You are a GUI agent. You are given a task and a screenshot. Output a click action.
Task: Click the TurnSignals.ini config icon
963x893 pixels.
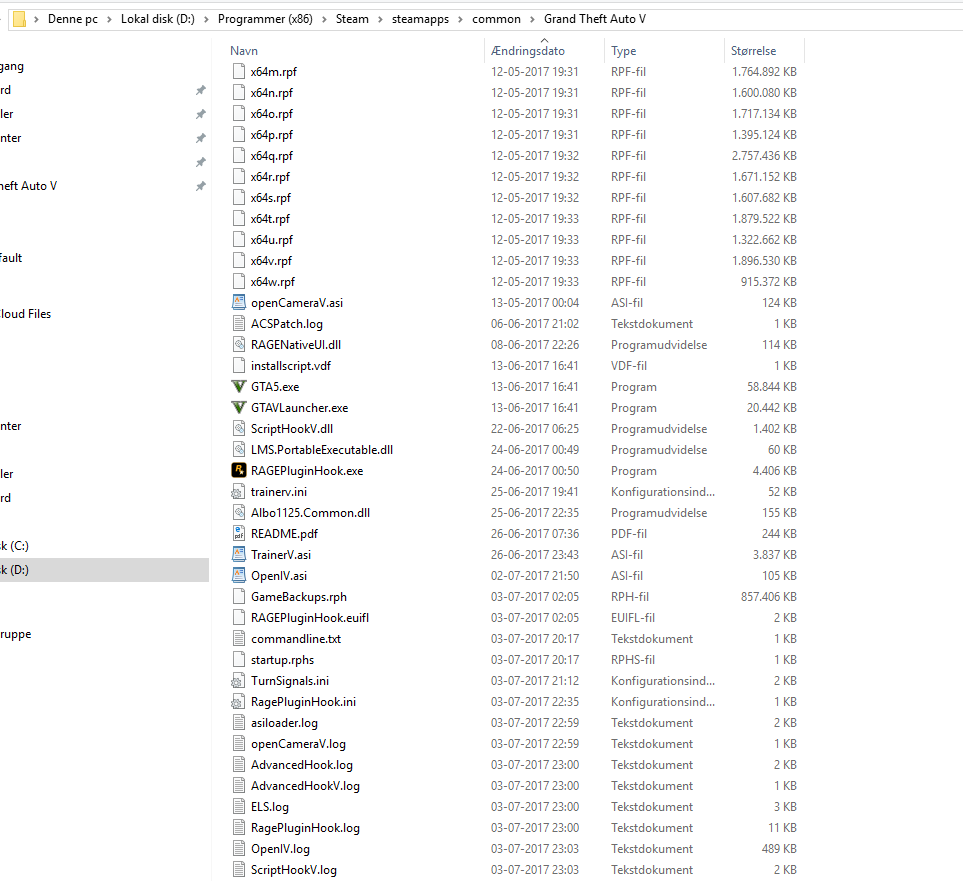238,680
